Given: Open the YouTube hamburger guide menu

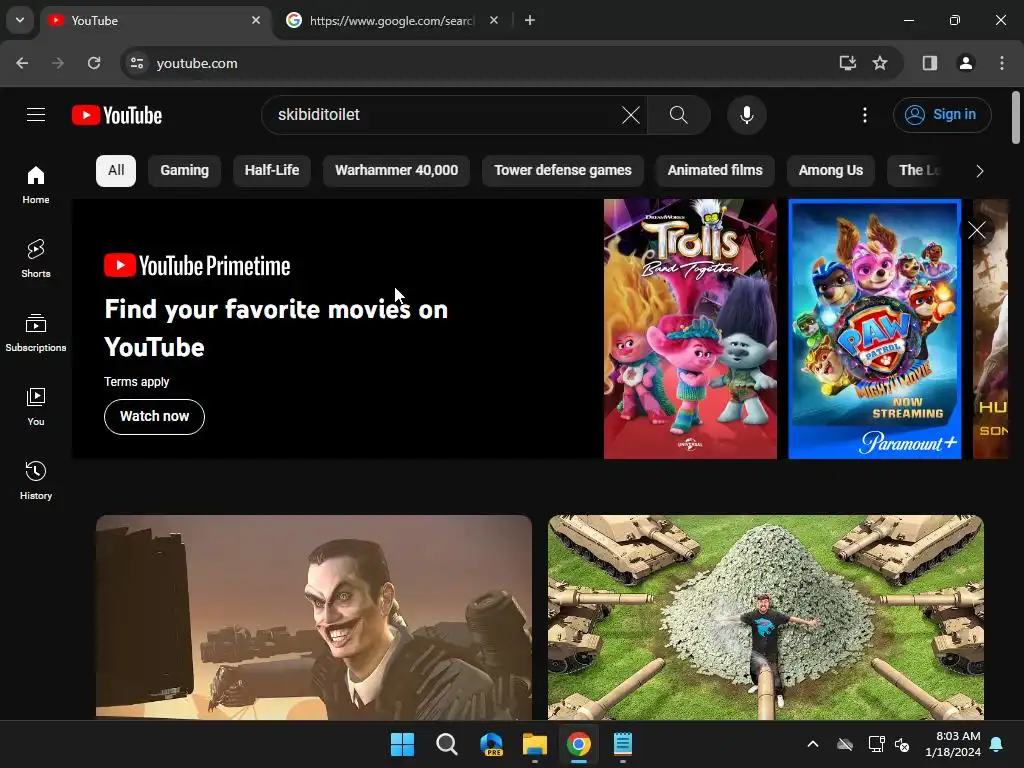Looking at the screenshot, I should [36, 115].
